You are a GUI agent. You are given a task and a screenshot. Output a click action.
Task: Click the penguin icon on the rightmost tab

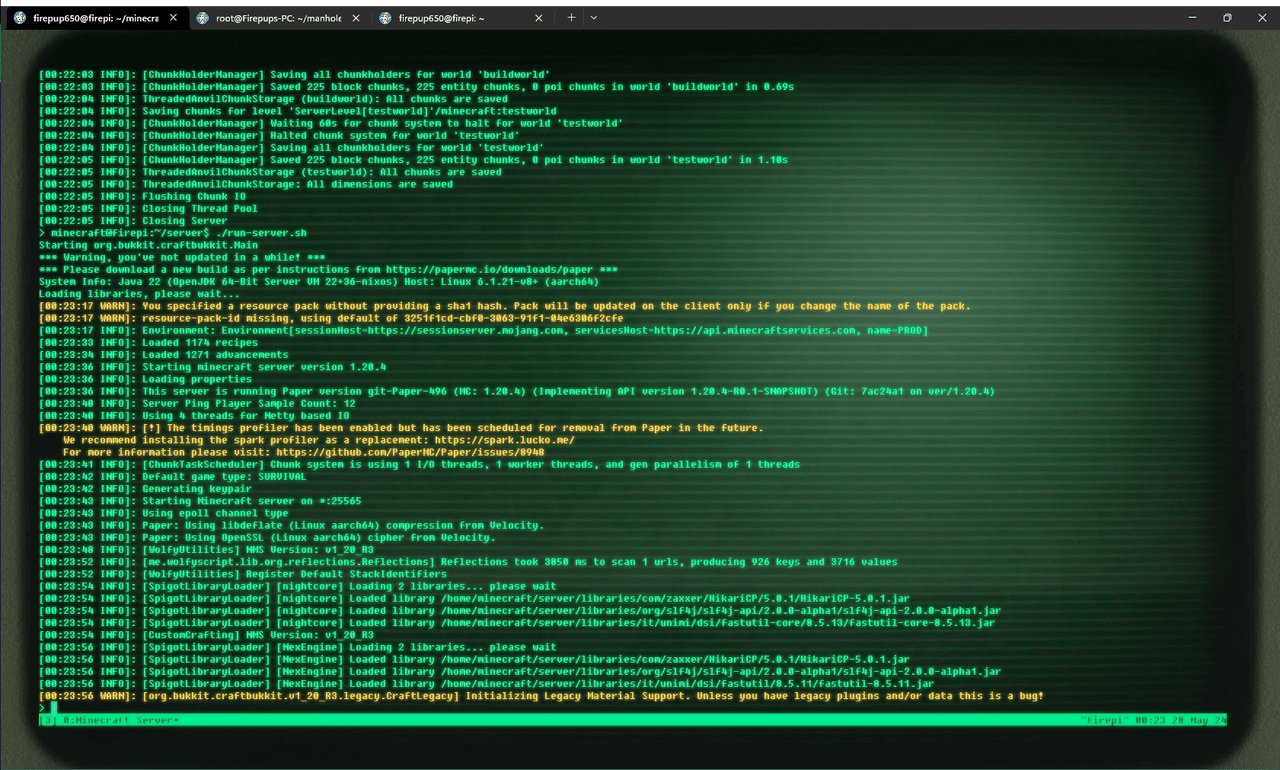[385, 18]
